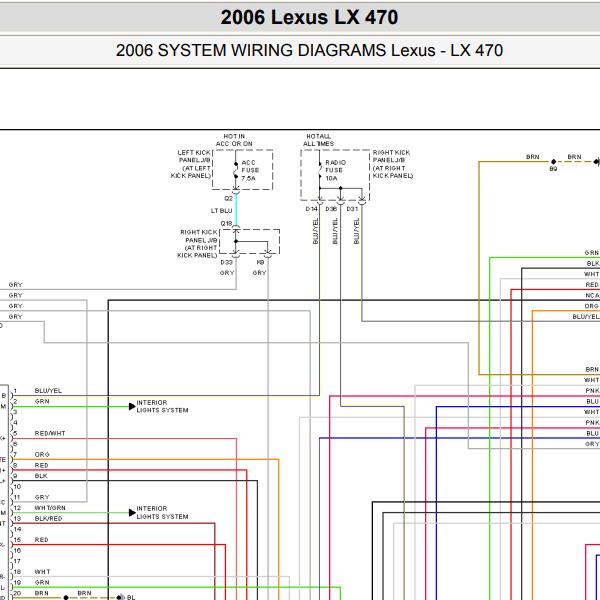Screen dimensions: 600x600
Task: Select 'RIGHT KICK PANEL J/B' label beside RADIO fuse
Action: [391, 156]
